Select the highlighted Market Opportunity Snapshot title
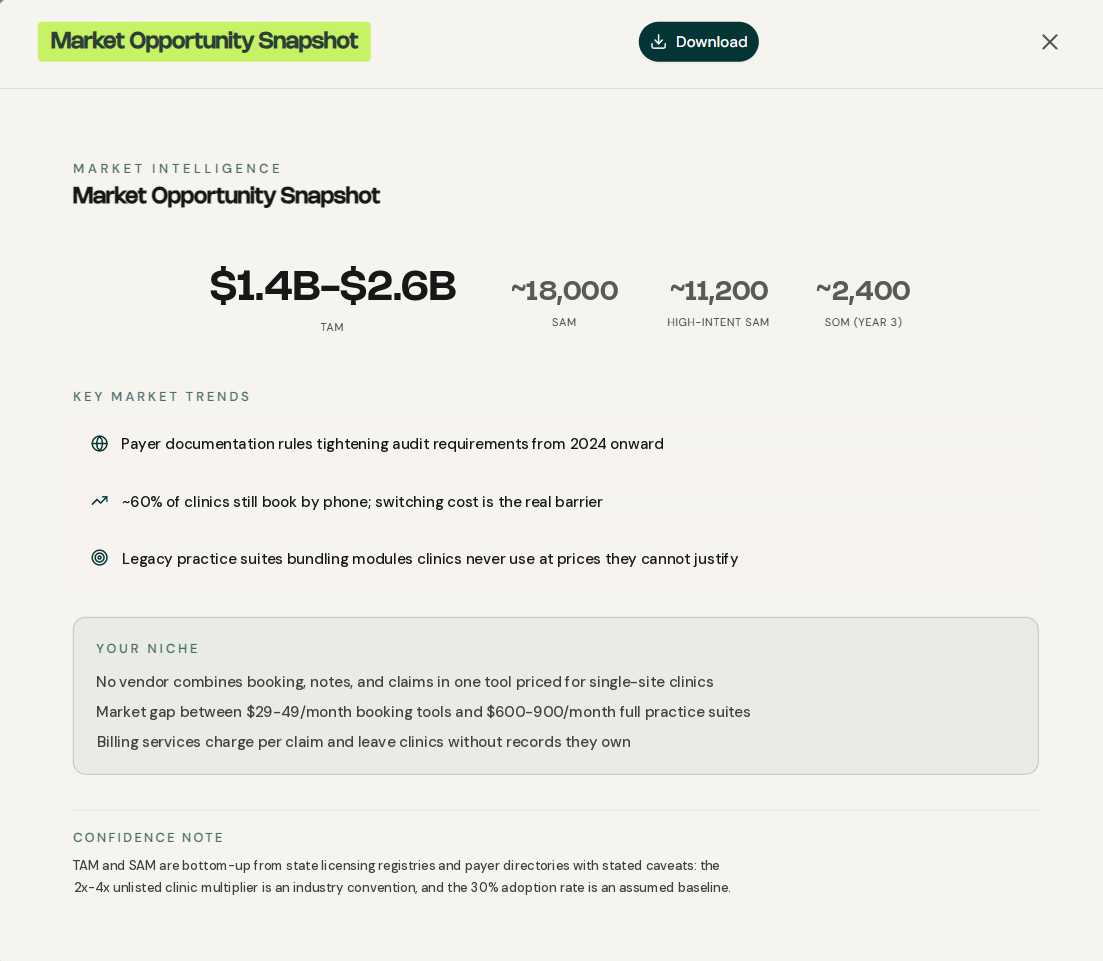Image resolution: width=1103 pixels, height=961 pixels. pyautogui.click(x=204, y=42)
